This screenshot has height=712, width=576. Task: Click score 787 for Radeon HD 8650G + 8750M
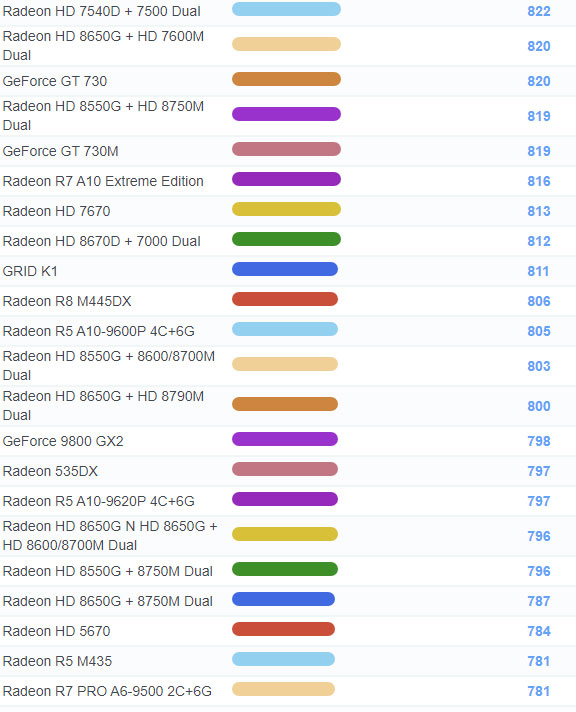coord(539,601)
